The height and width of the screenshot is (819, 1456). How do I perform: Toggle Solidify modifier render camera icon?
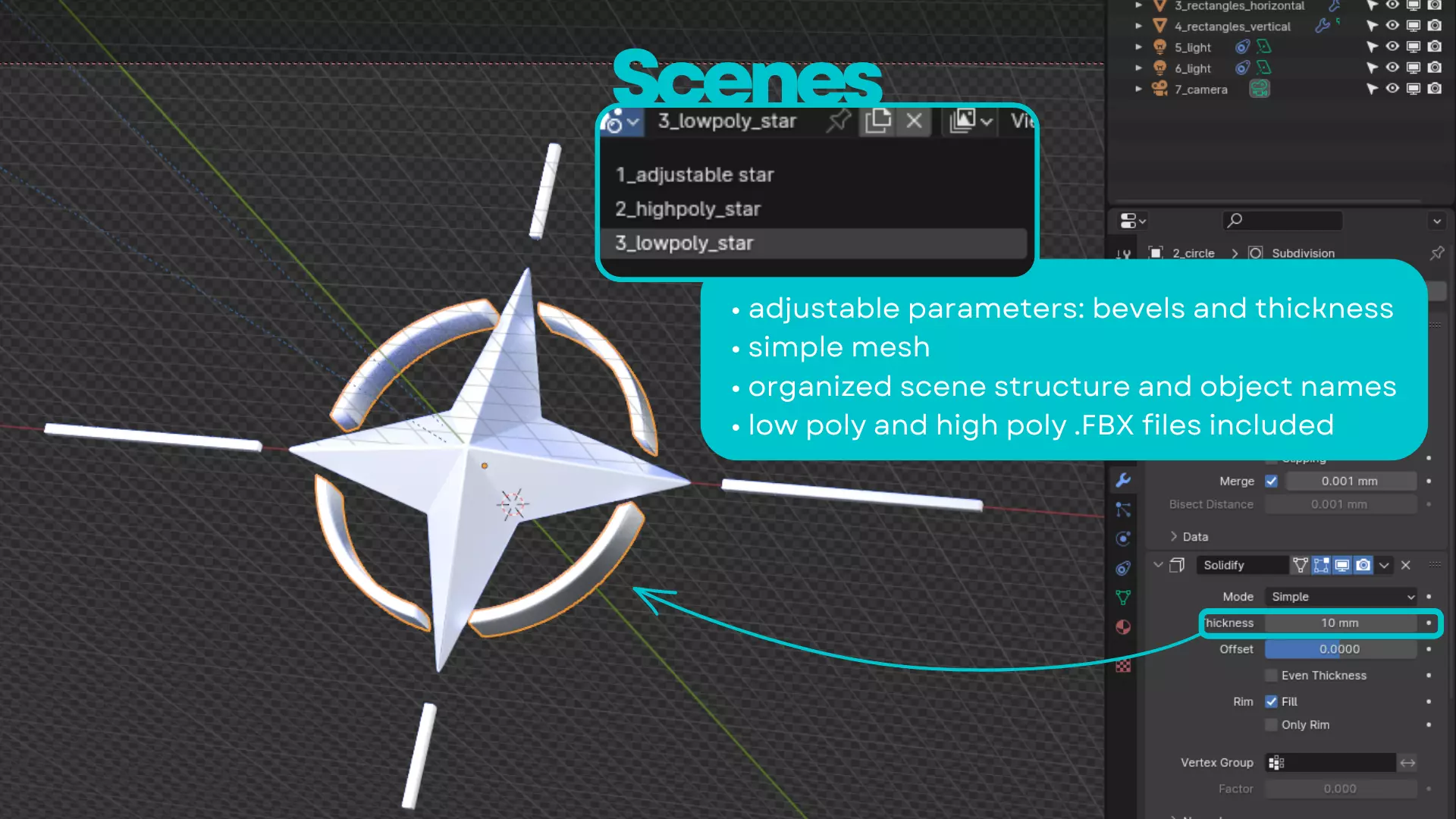1363,565
